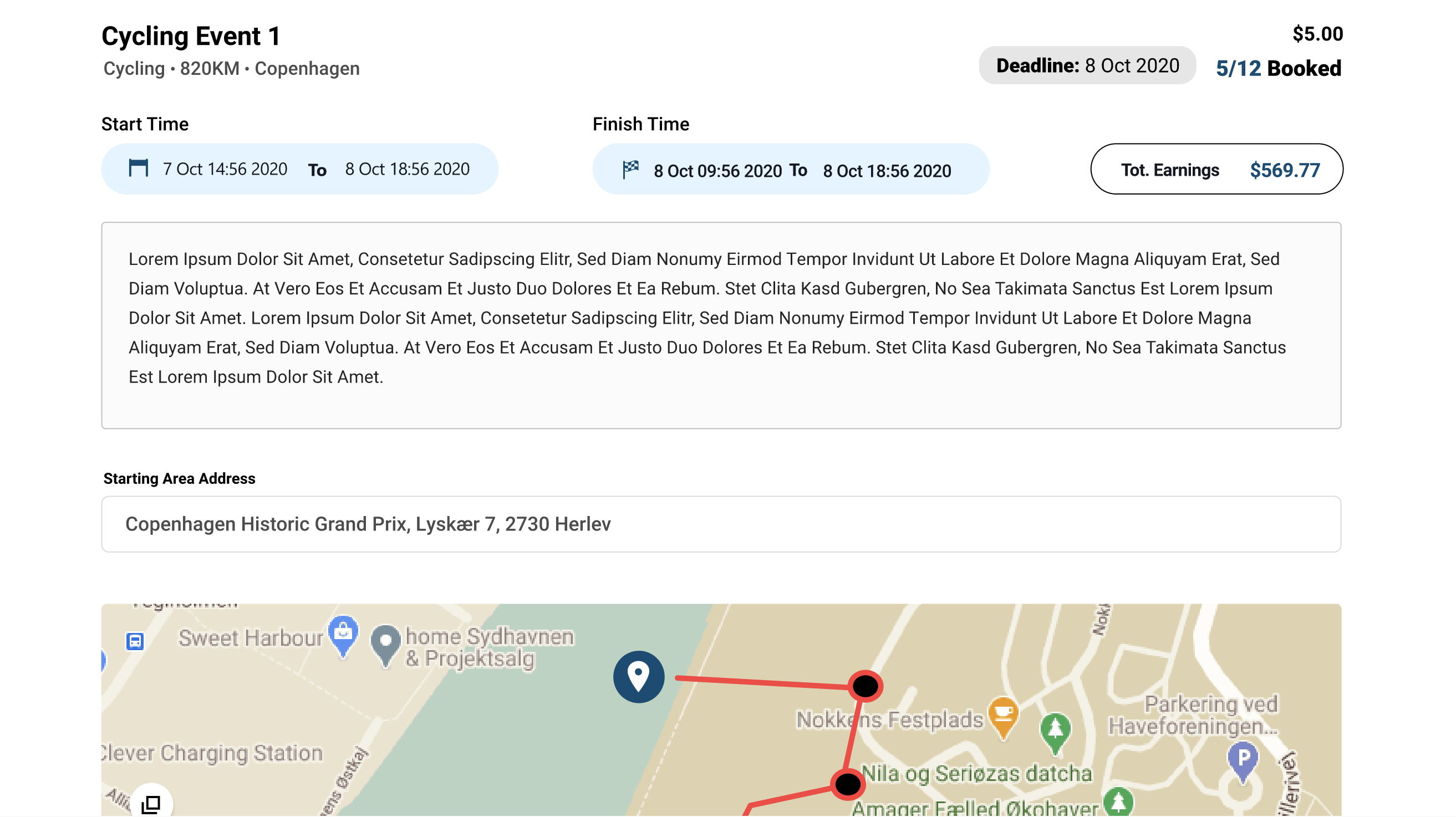Image resolution: width=1456 pixels, height=817 pixels.
Task: Click the orange cafe pin near Nokkens Festplads
Action: point(1003,718)
